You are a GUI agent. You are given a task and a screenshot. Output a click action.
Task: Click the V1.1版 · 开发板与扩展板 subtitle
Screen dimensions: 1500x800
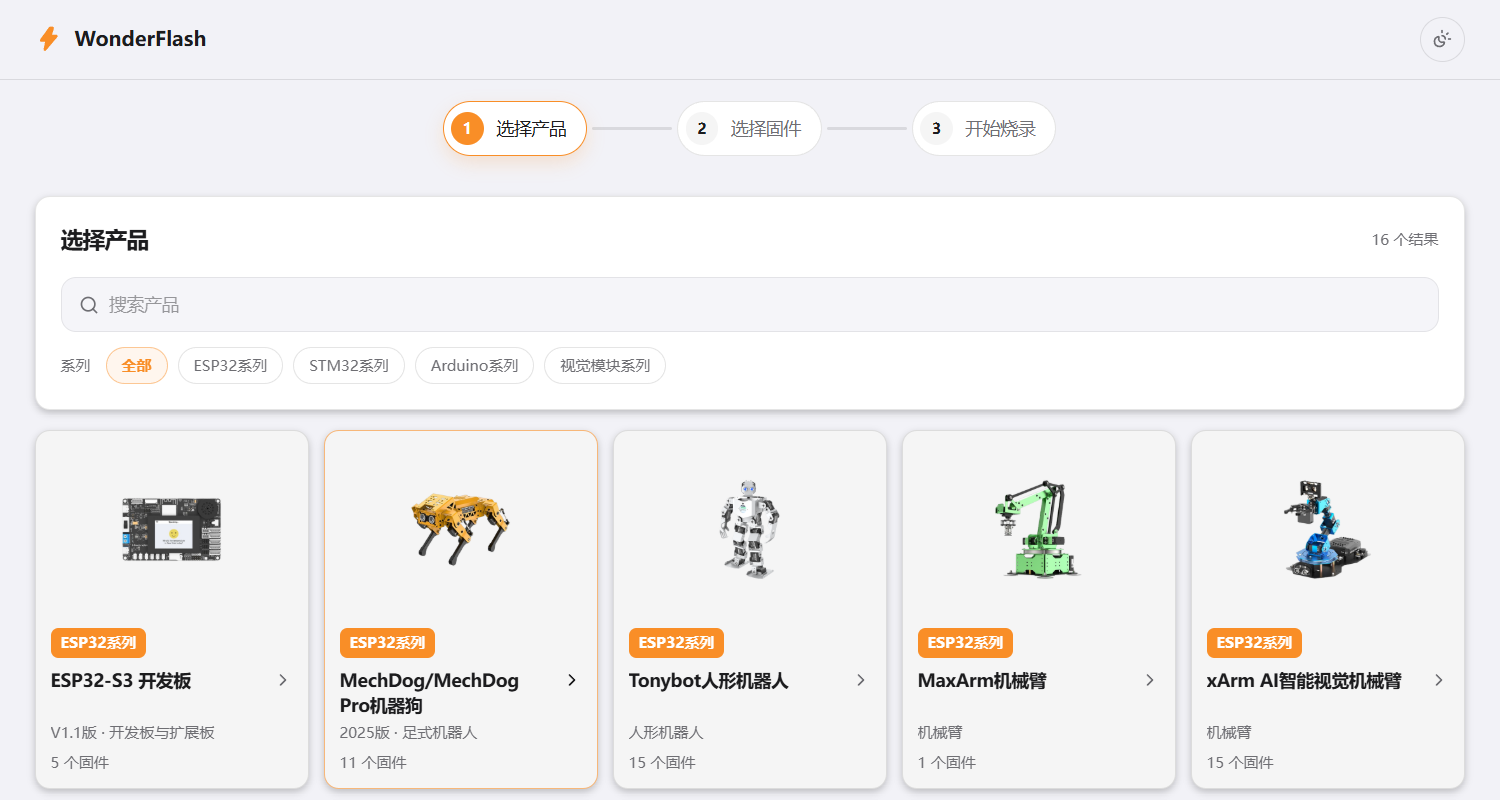[x=133, y=733]
